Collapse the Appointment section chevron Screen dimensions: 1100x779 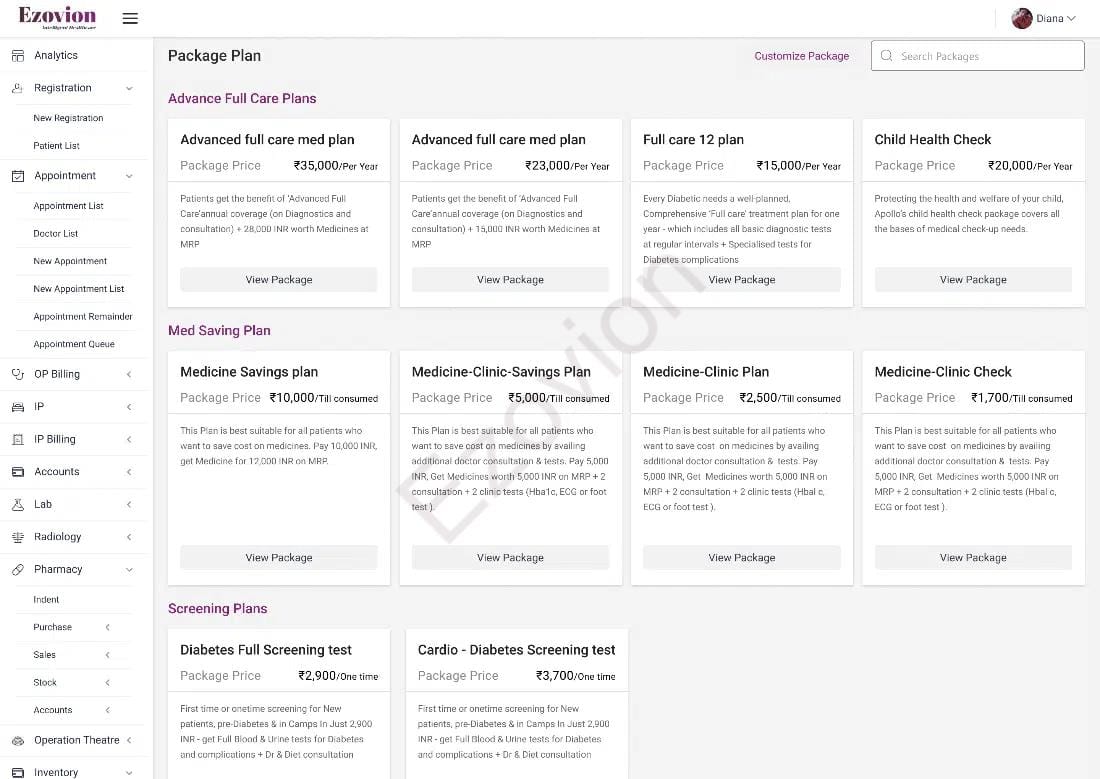(129, 176)
